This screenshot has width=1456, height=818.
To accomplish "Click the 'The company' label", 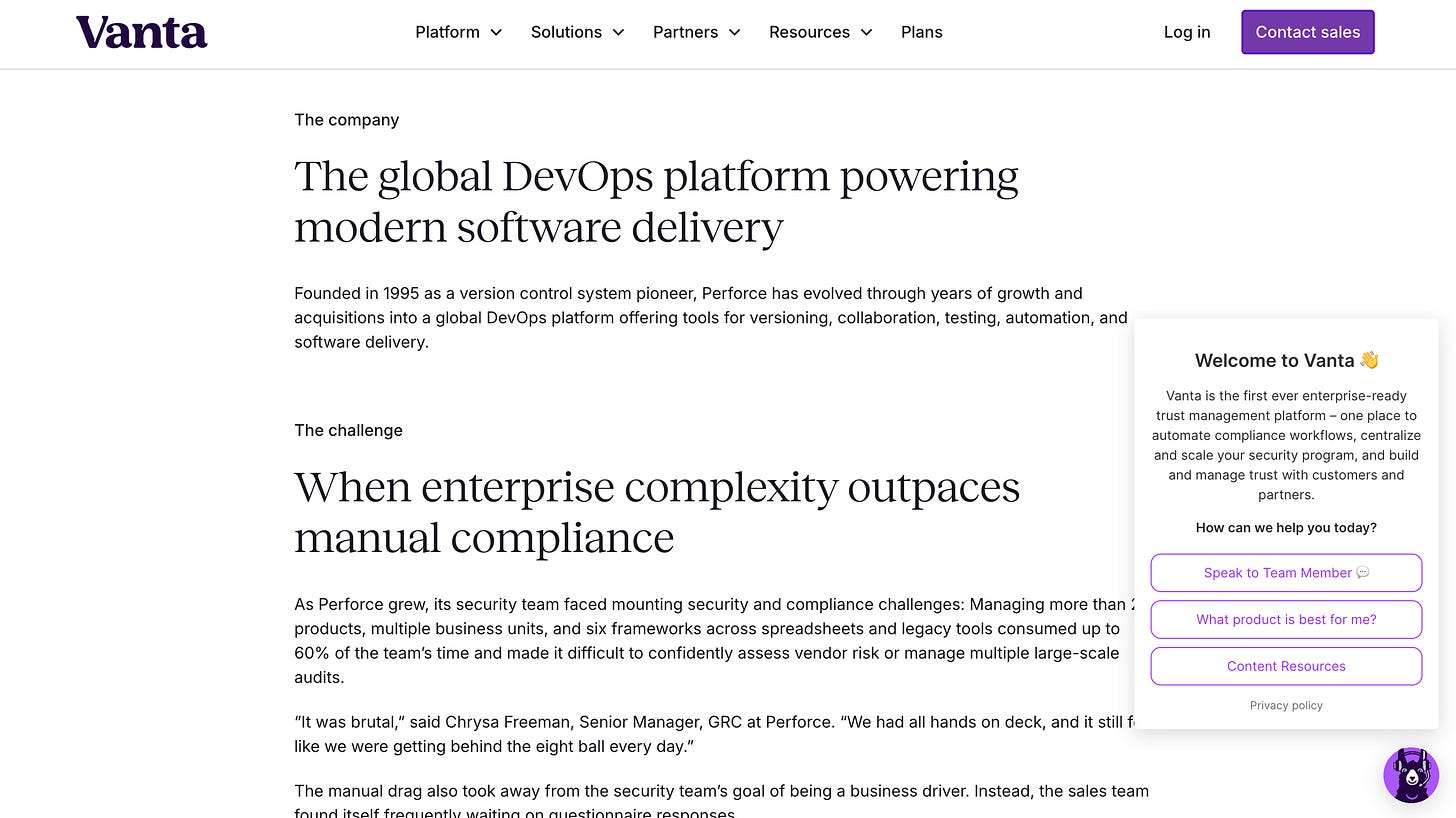I will click(346, 120).
